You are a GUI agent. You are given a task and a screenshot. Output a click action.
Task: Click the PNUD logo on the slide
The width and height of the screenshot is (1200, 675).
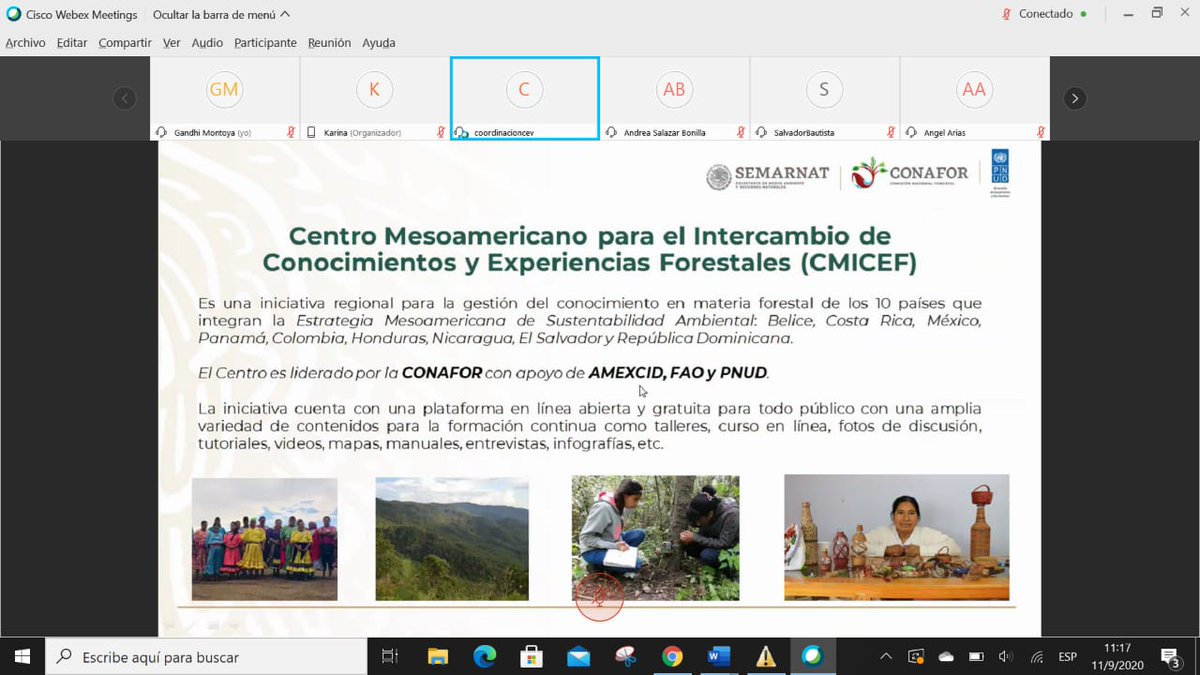pos(1000,173)
